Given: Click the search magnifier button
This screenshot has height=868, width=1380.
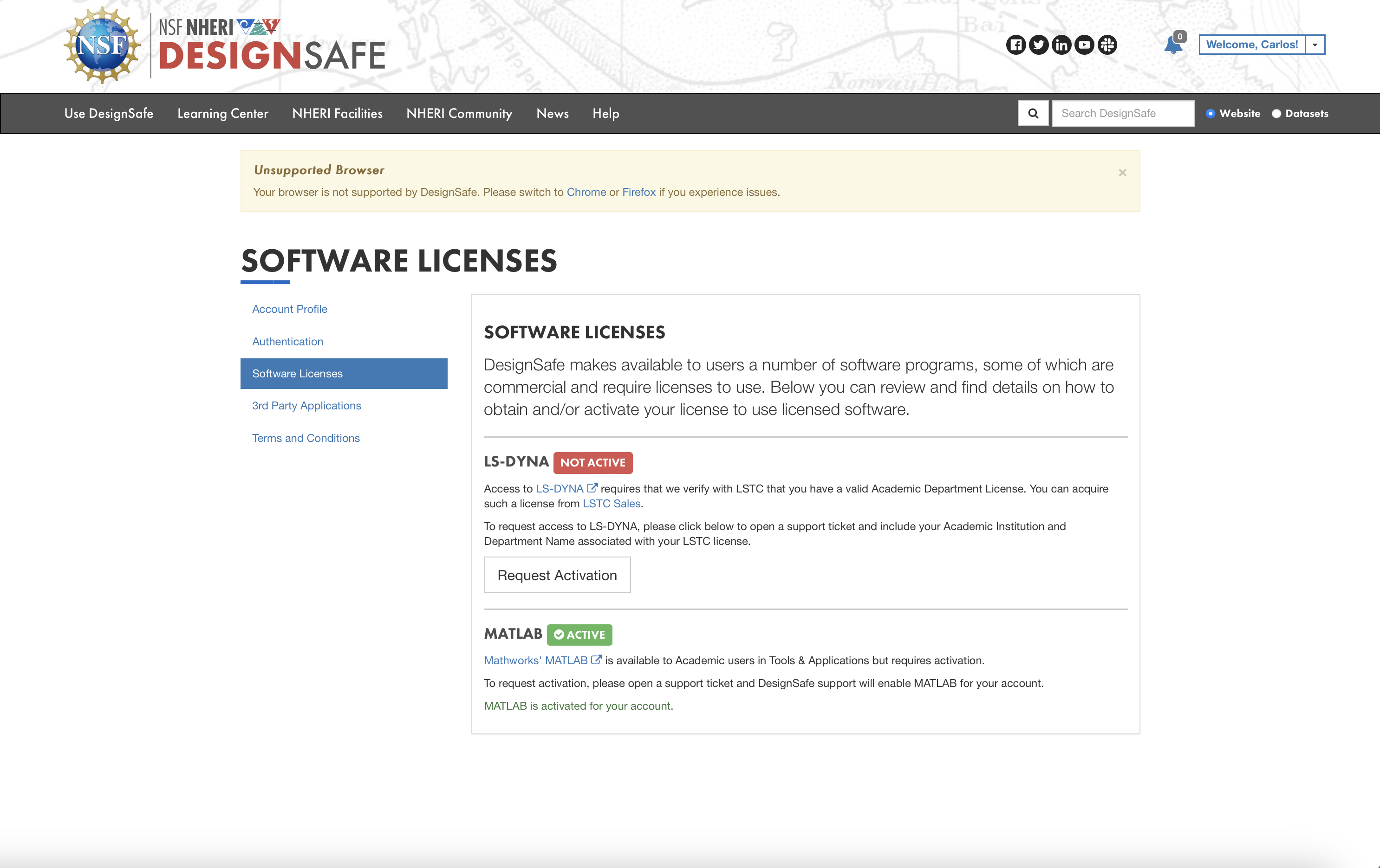Looking at the screenshot, I should 1033,113.
